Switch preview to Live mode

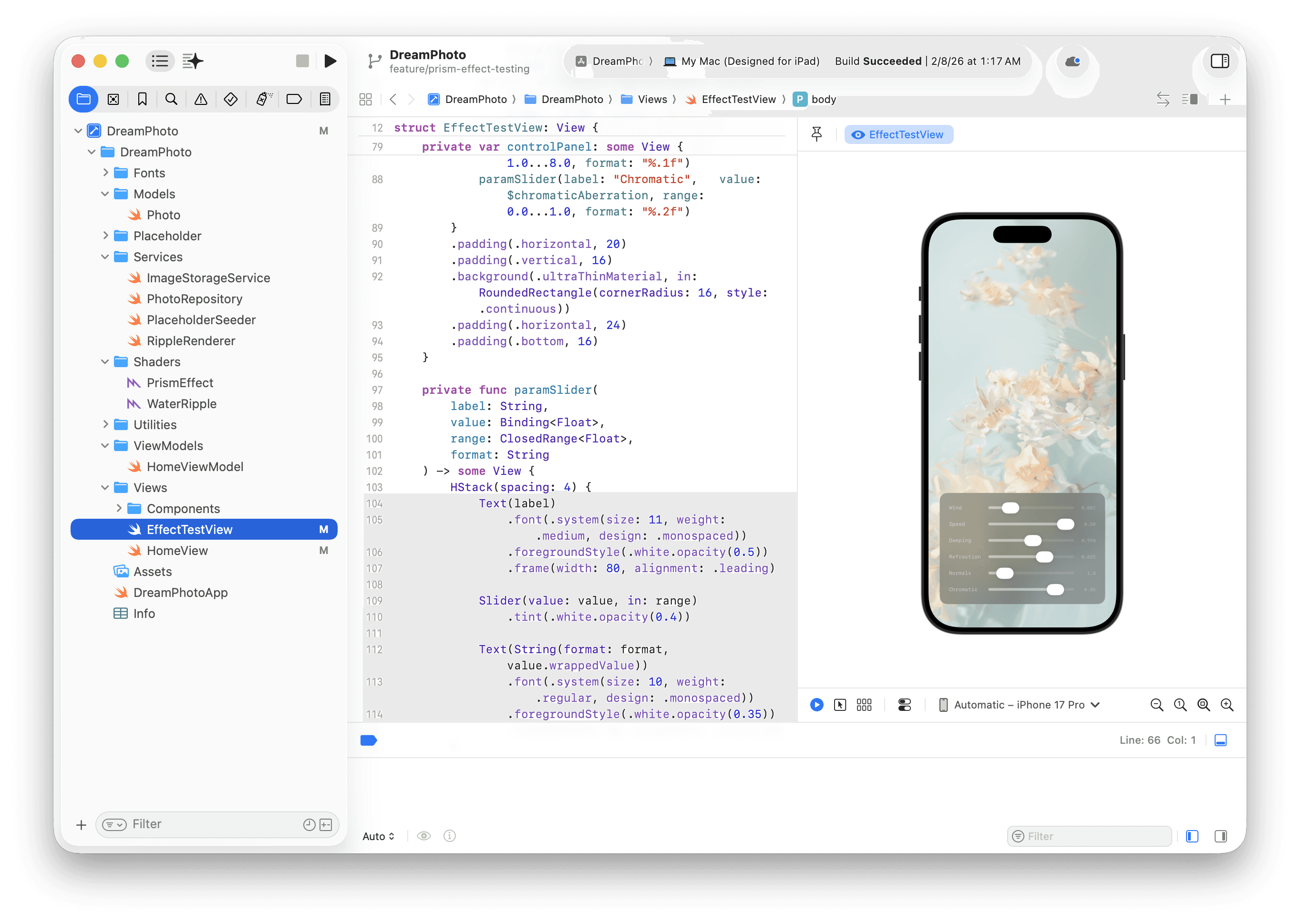point(816,705)
